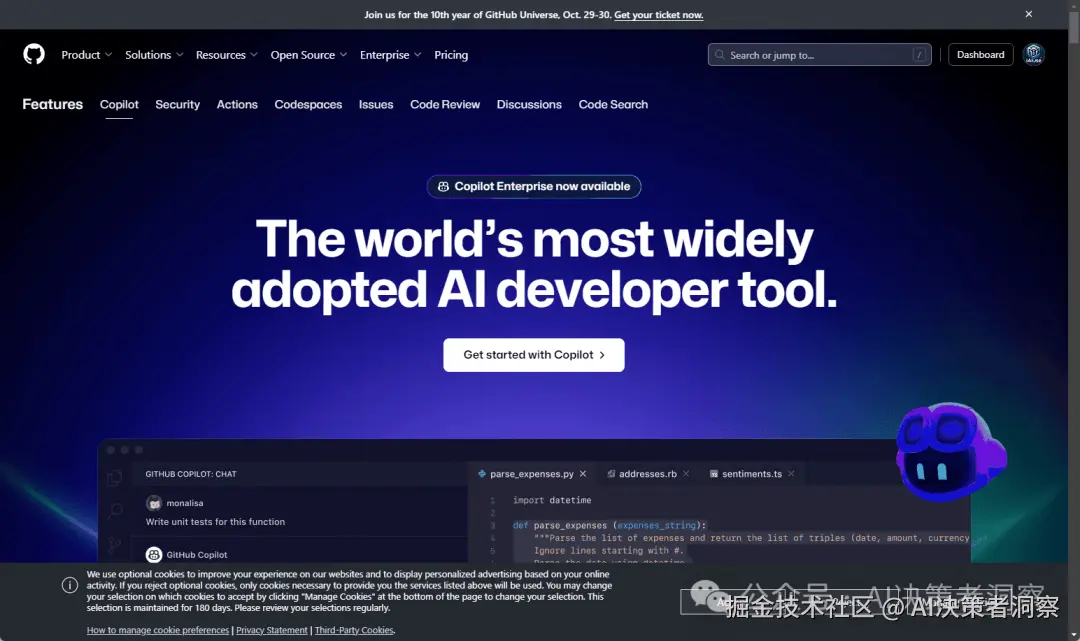1080x641 pixels.
Task: Select the Security features tab
Action: click(x=178, y=105)
